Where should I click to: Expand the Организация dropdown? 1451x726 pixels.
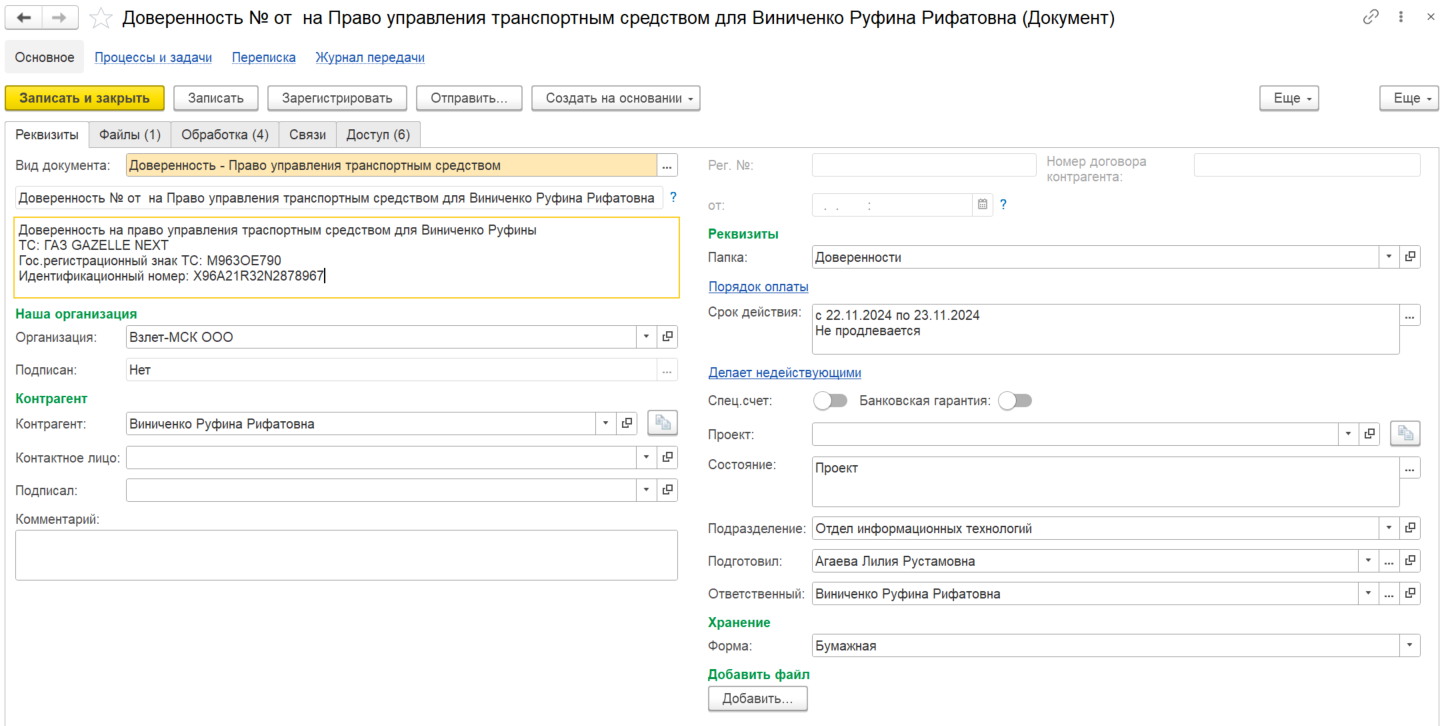coord(647,337)
